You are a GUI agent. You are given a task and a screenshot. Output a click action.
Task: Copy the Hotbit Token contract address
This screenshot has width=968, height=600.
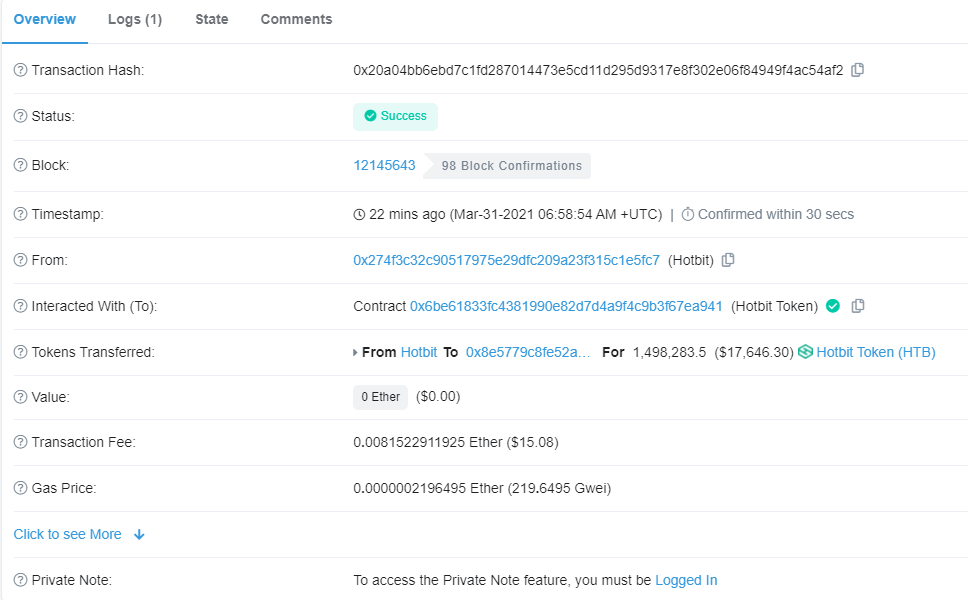tap(857, 306)
